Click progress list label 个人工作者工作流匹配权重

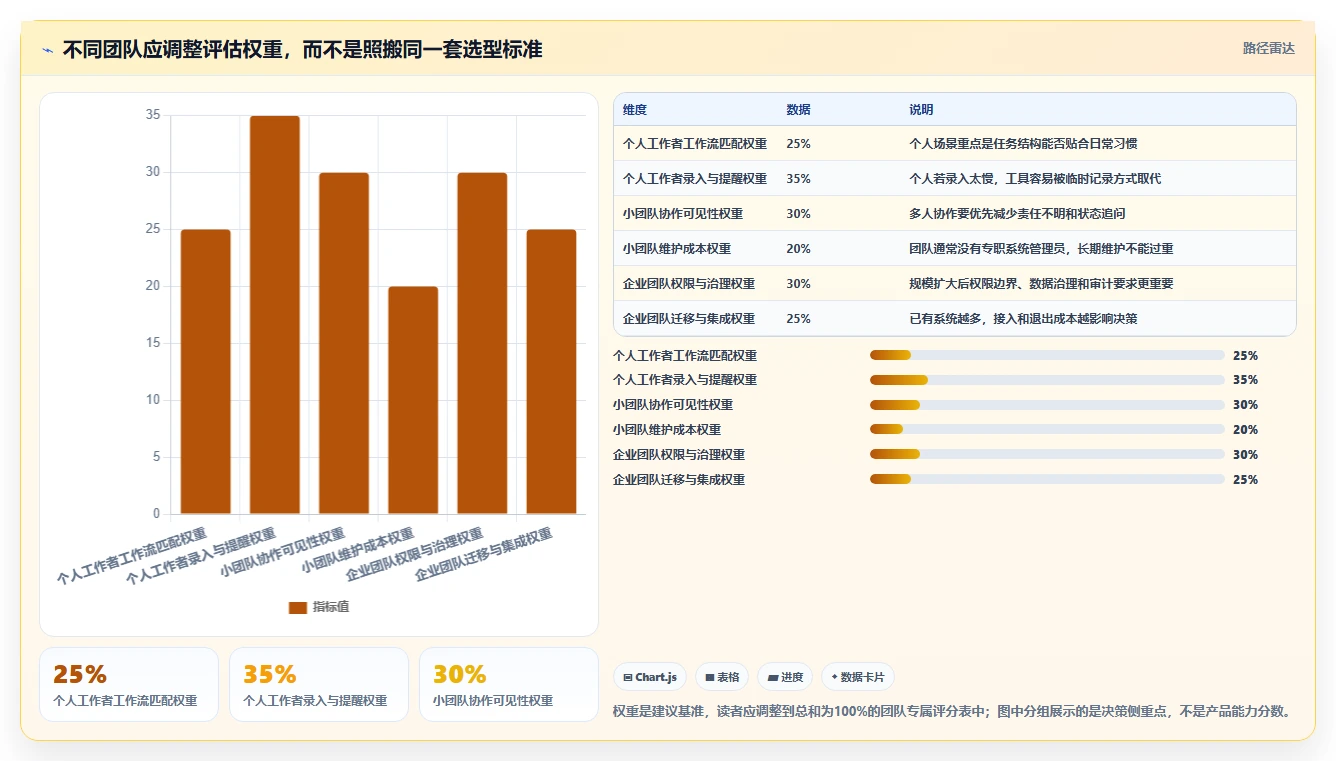(x=685, y=355)
